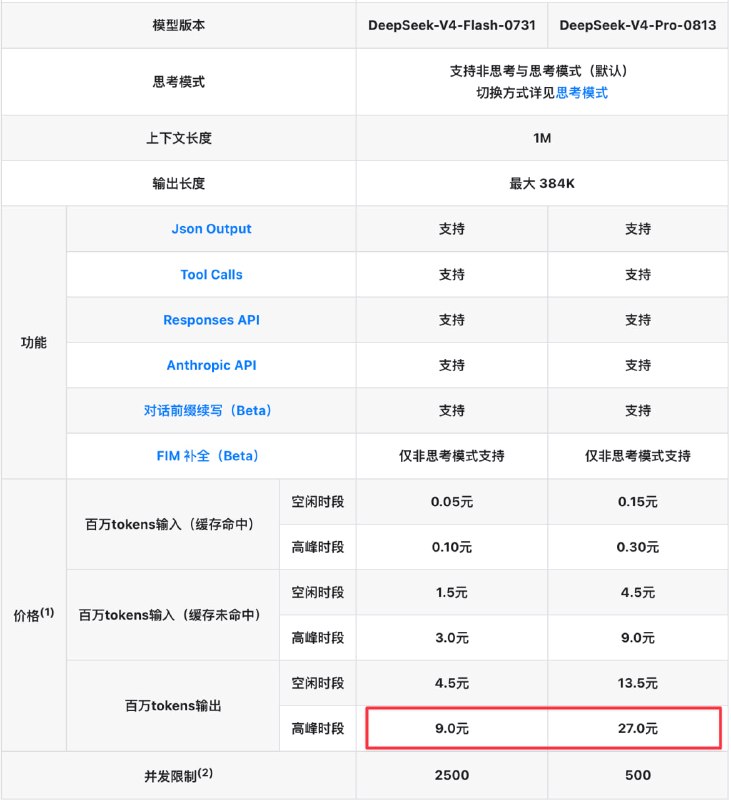731x800 pixels.
Task: Click 百万tokens输入（缓存命中）label
Action: point(169,524)
